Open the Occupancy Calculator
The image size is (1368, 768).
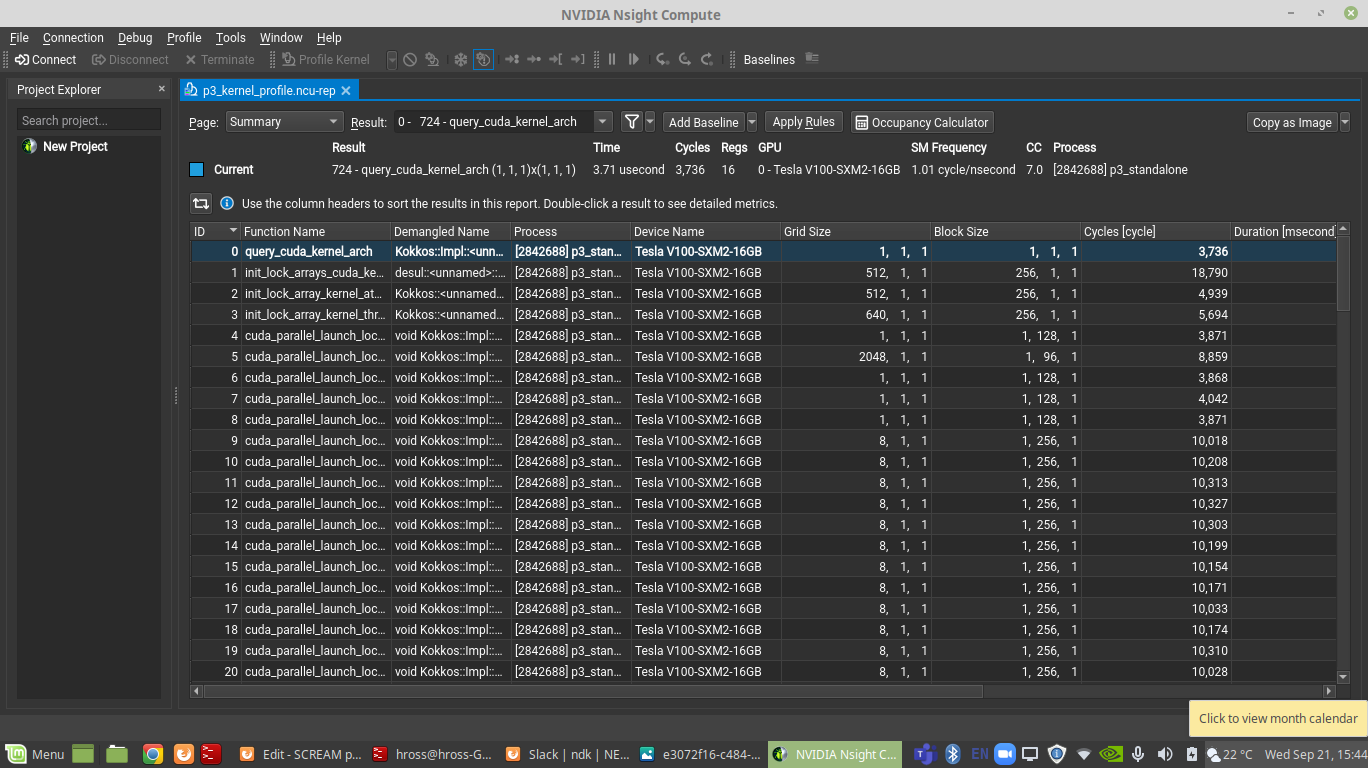[x=921, y=121]
